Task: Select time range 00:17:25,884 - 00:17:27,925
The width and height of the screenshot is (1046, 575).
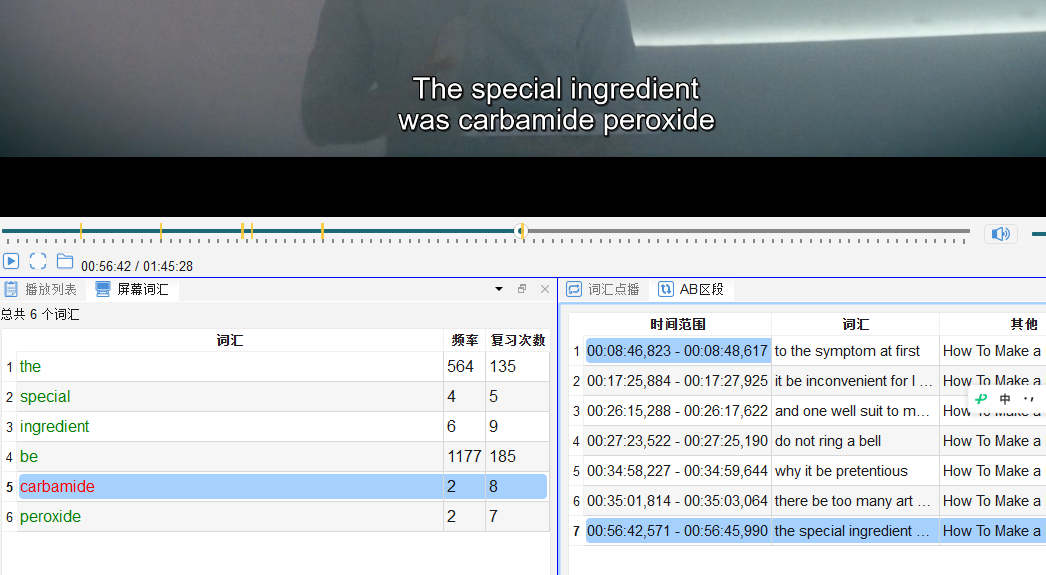Action: coord(677,381)
